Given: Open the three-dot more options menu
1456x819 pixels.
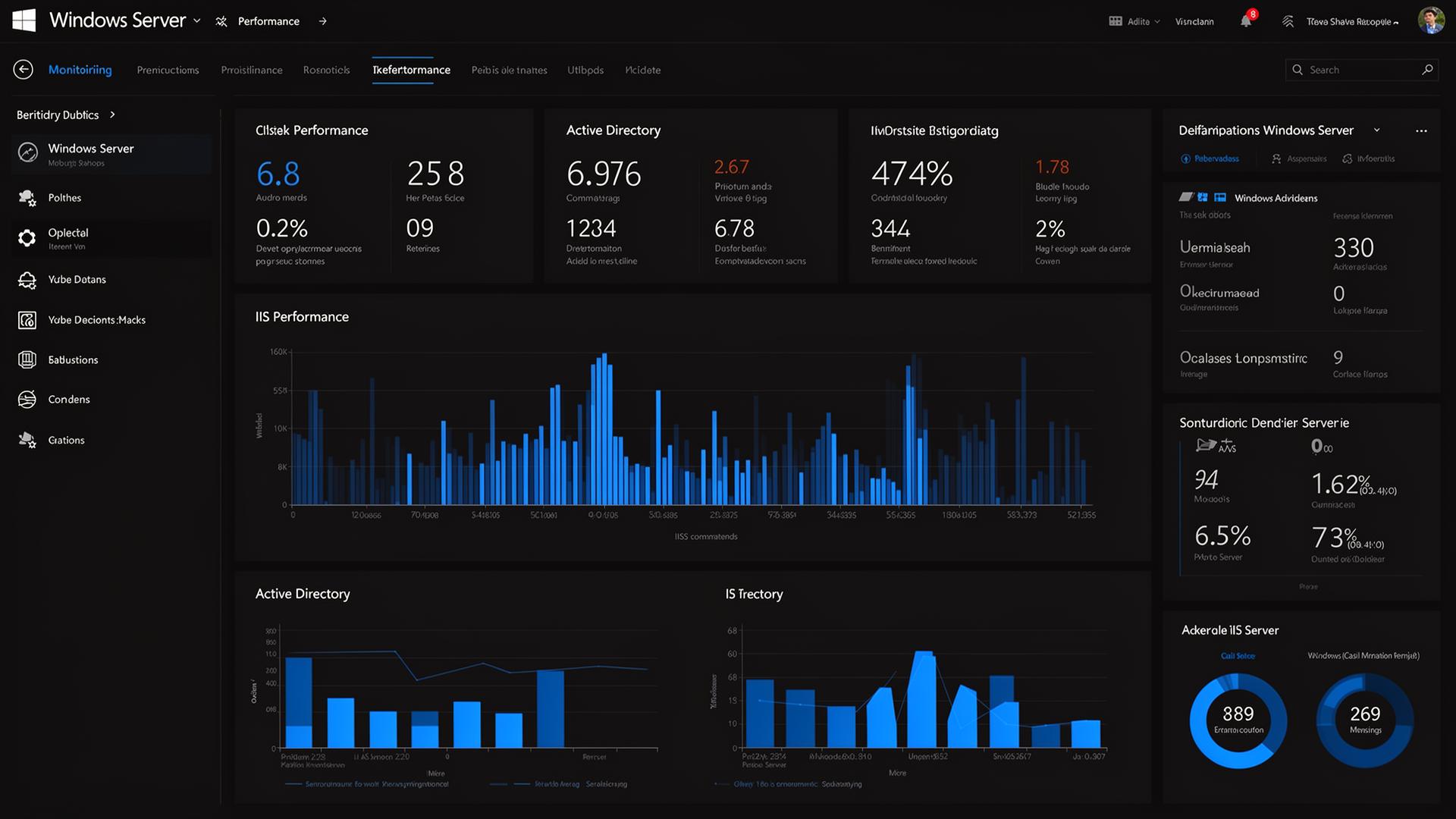Looking at the screenshot, I should [x=1421, y=130].
